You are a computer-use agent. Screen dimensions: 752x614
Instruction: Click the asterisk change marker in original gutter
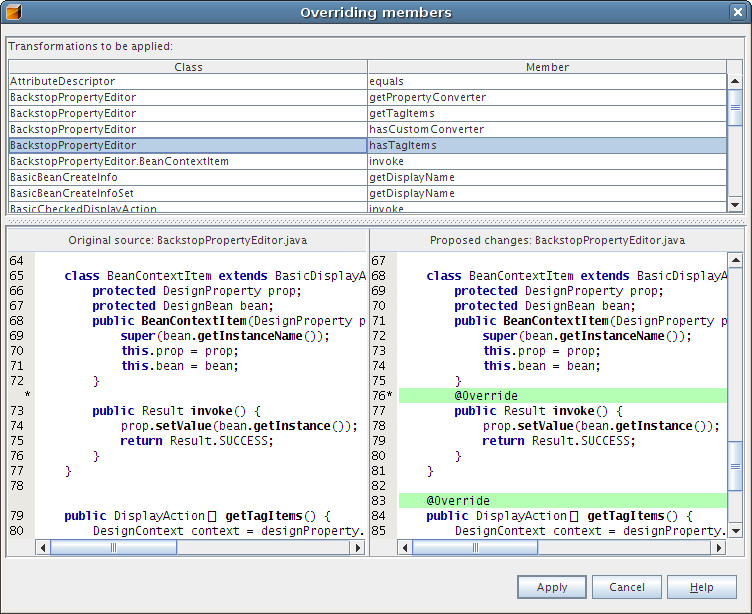click(x=27, y=394)
